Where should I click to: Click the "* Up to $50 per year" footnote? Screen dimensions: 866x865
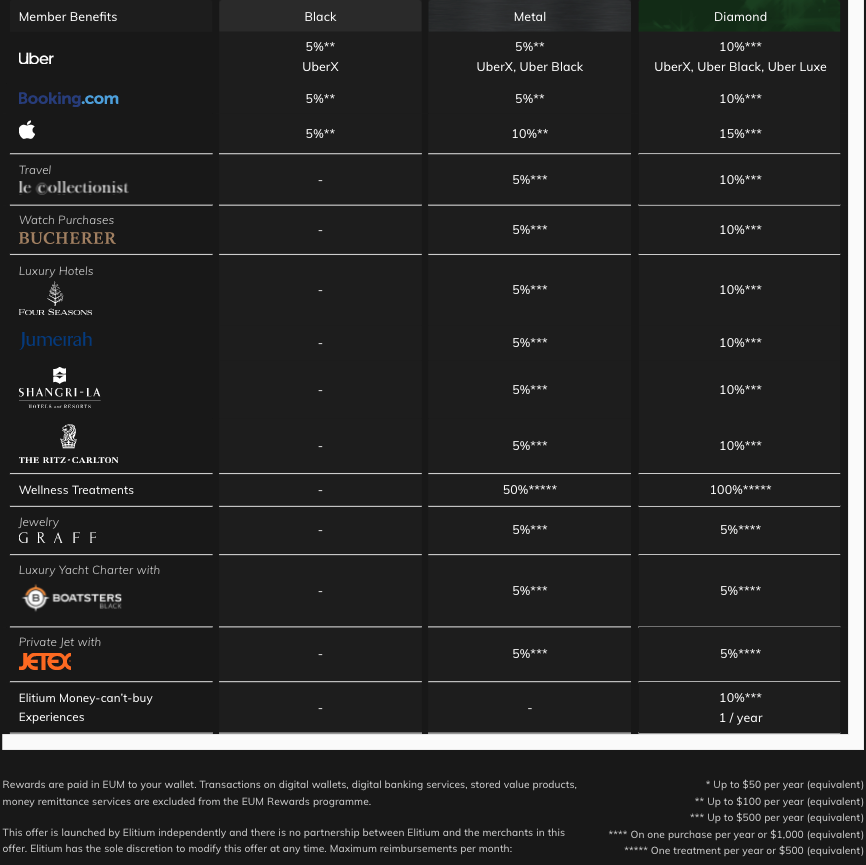click(784, 784)
